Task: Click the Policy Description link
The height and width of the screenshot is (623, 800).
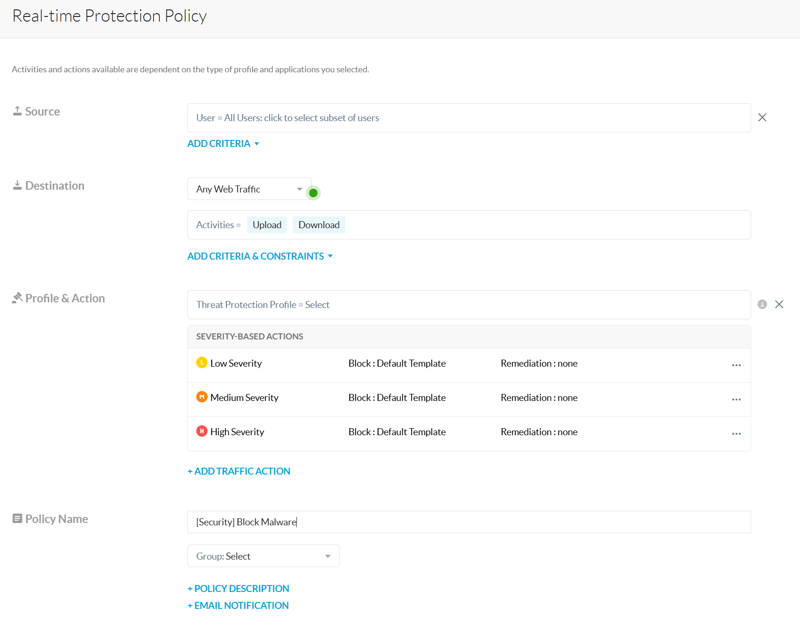Action: (238, 588)
